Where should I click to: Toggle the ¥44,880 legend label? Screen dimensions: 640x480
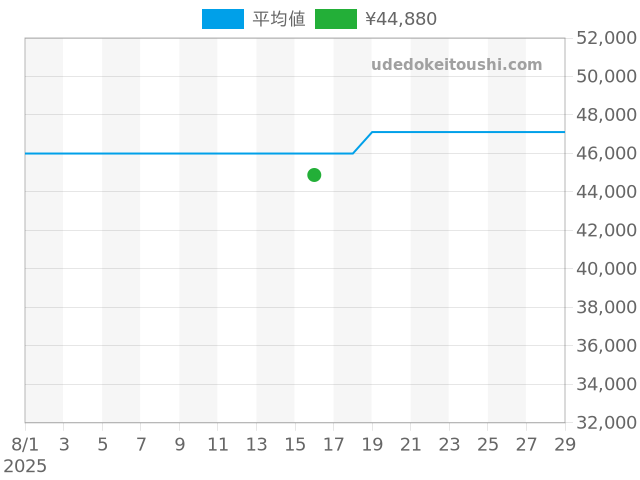401,19
